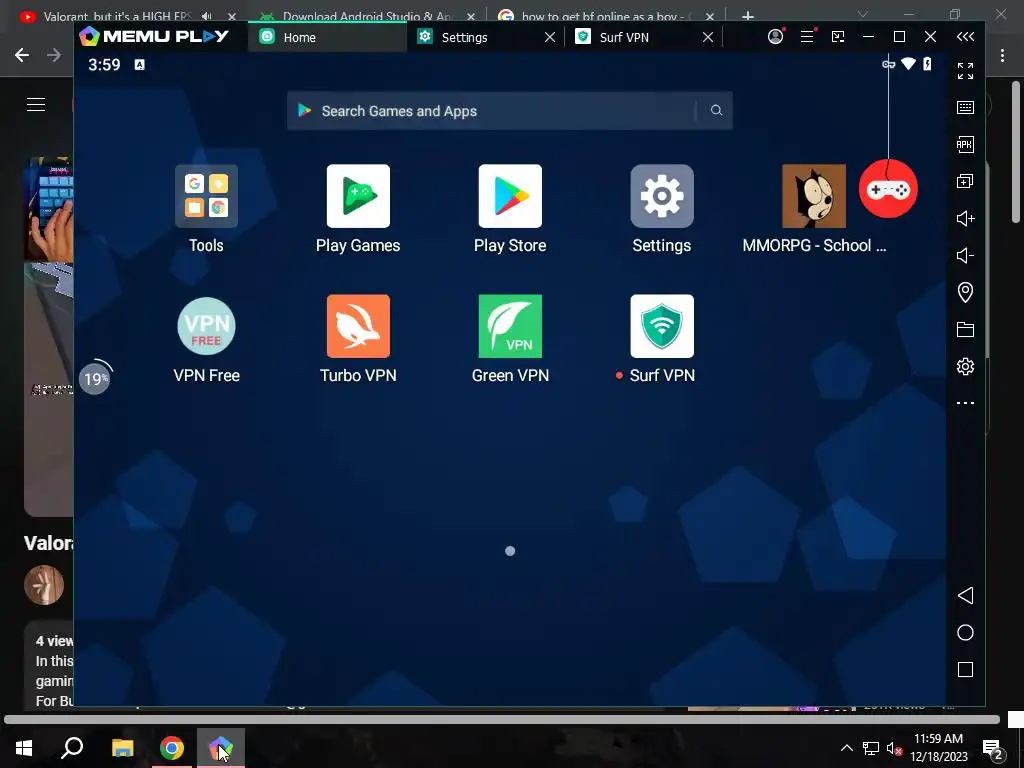Screen dimensions: 1024x768
Task: Click the network tray icon
Action: click(871, 748)
